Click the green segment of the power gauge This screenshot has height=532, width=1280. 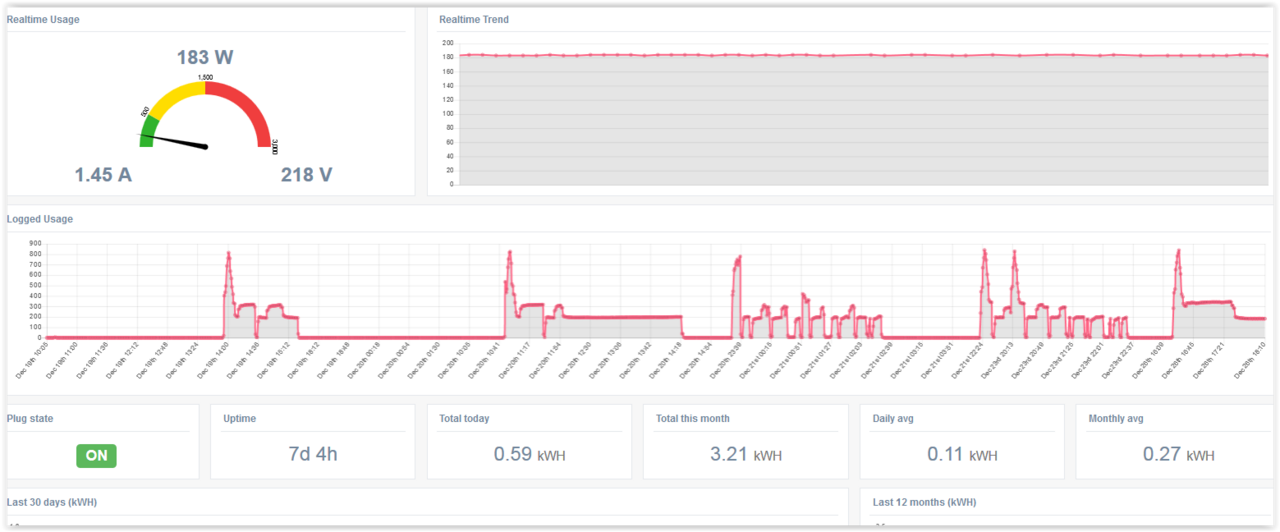point(148,131)
